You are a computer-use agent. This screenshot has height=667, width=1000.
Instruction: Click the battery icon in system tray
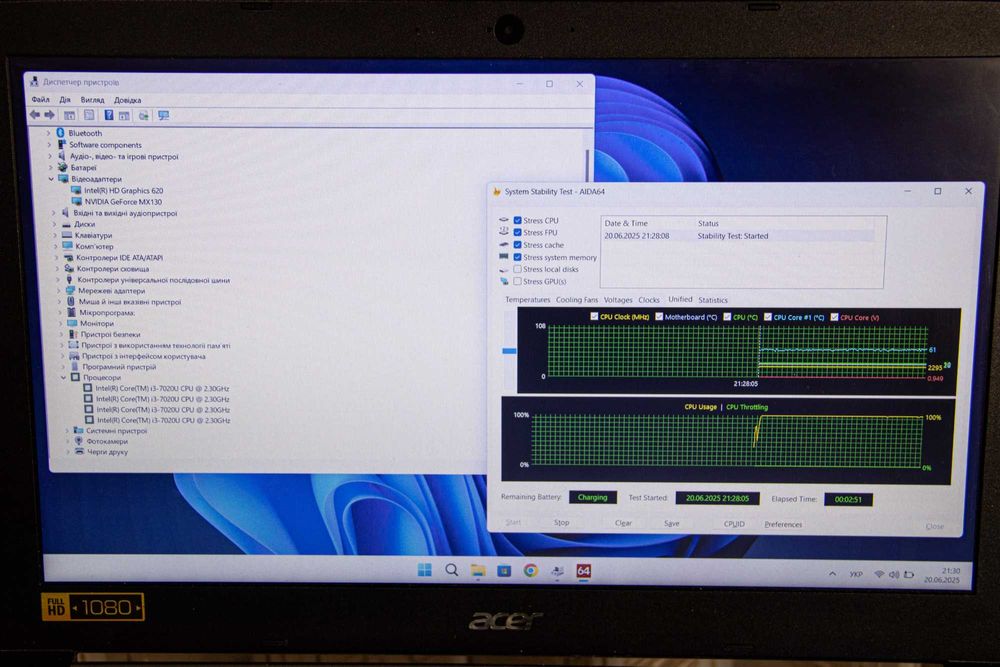pyautogui.click(x=909, y=575)
